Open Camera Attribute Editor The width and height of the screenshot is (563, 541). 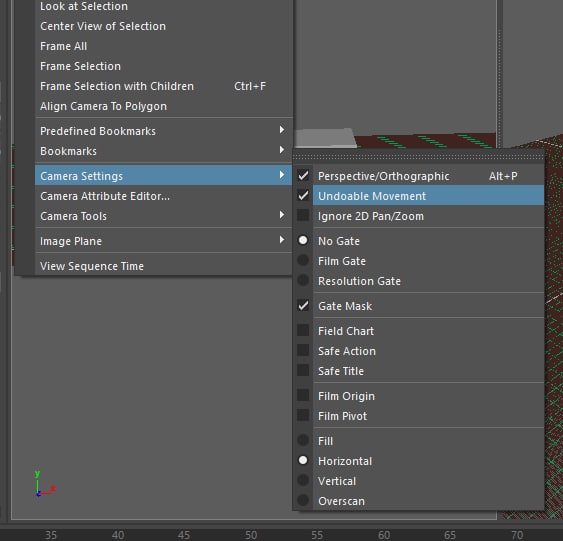(x=164, y=196)
